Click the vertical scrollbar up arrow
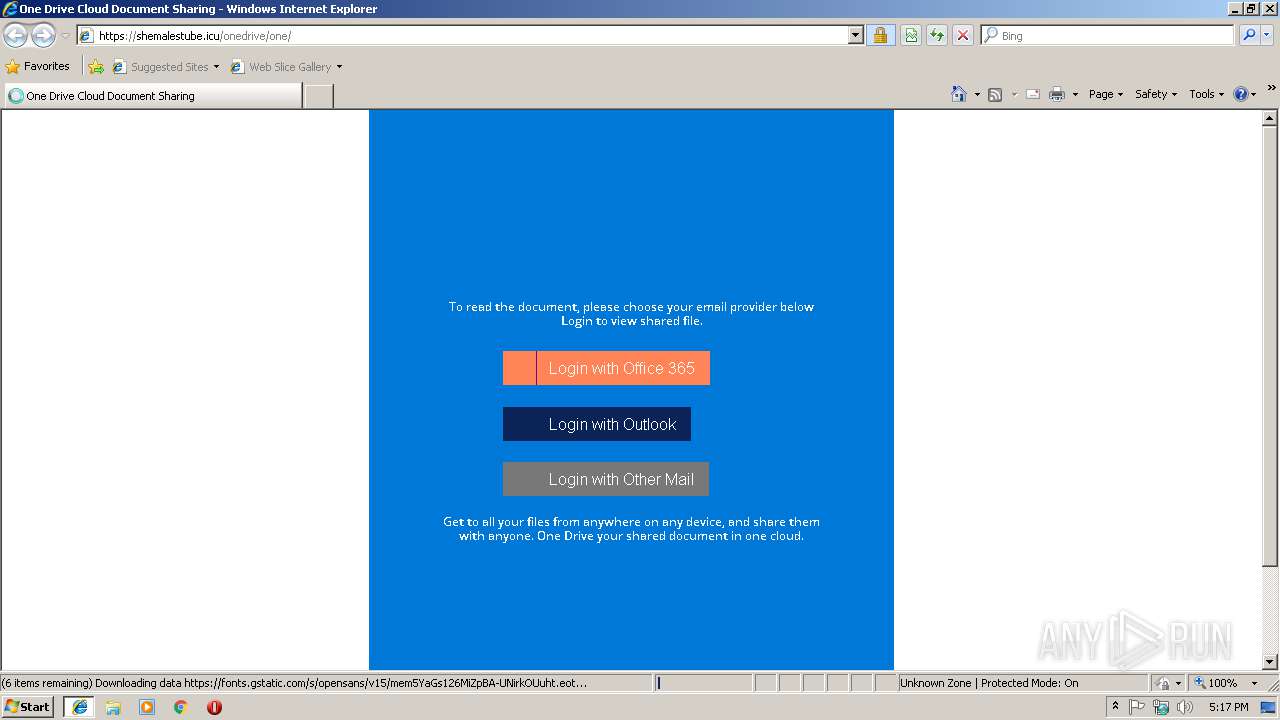Viewport: 1280px width, 720px height. click(x=1270, y=118)
